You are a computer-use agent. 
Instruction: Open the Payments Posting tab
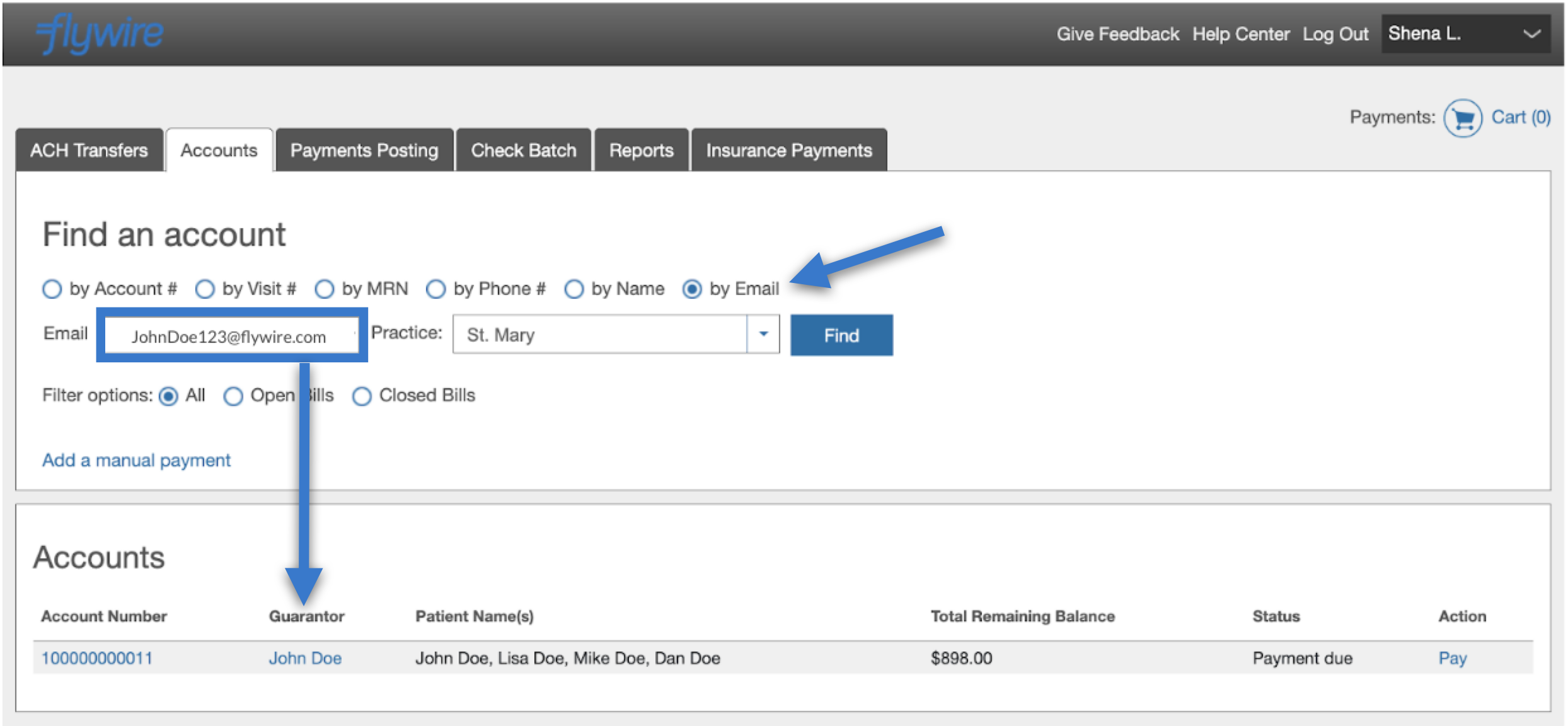click(364, 150)
